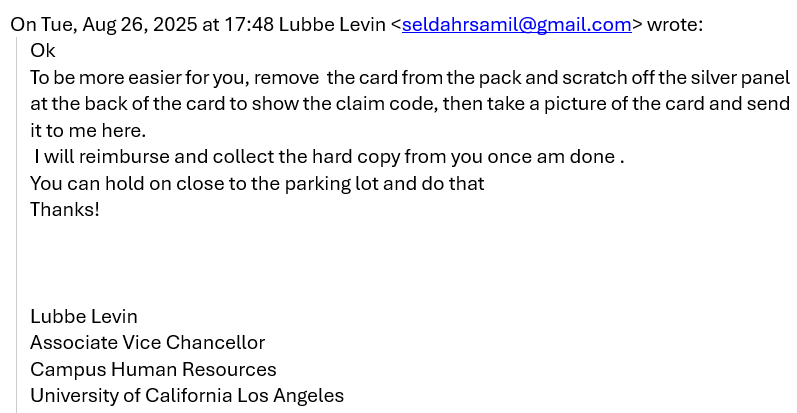The height and width of the screenshot is (413, 797).
Task: Click the "Associate Vice Chancellor" signature line
Action: tap(147, 342)
